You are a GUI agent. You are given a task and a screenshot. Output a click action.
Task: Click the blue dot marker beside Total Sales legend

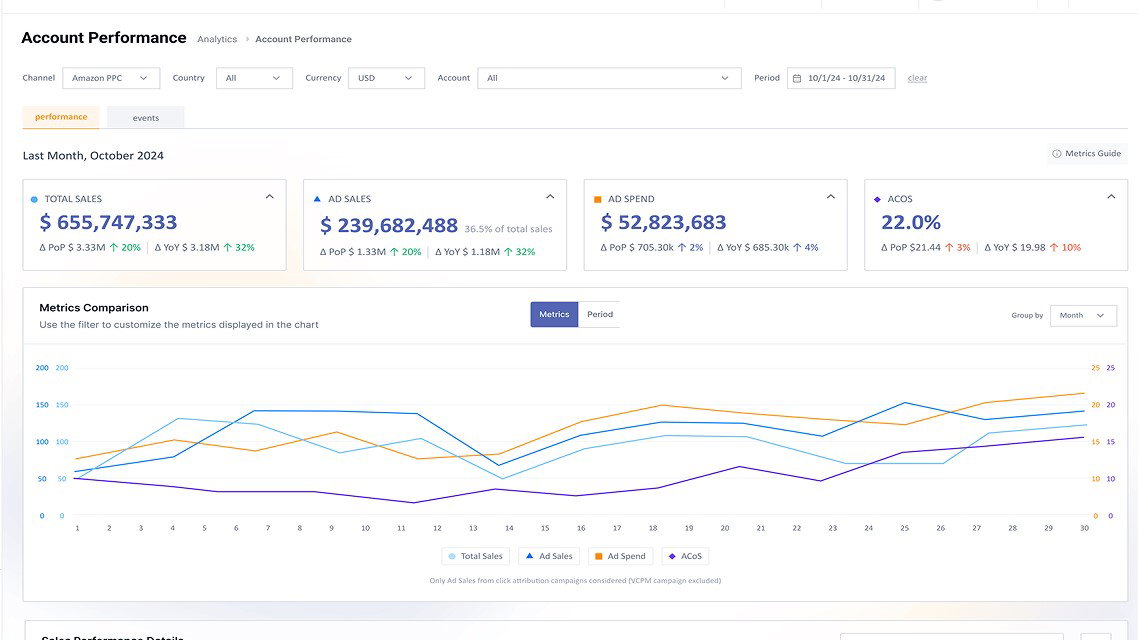pos(451,556)
